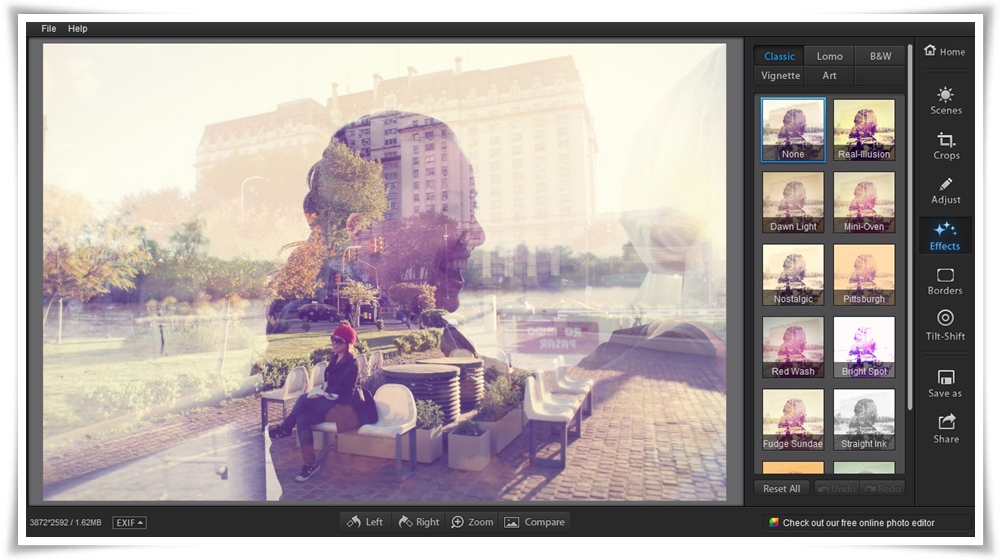Rotate the image Left
The width and height of the screenshot is (1000, 560).
[x=365, y=522]
